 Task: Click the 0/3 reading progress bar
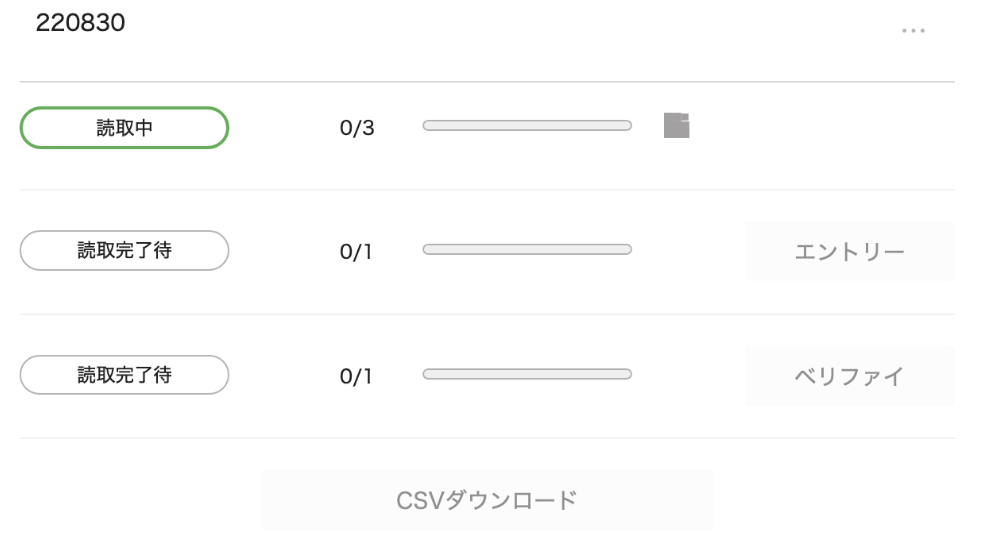pyautogui.click(x=527, y=125)
